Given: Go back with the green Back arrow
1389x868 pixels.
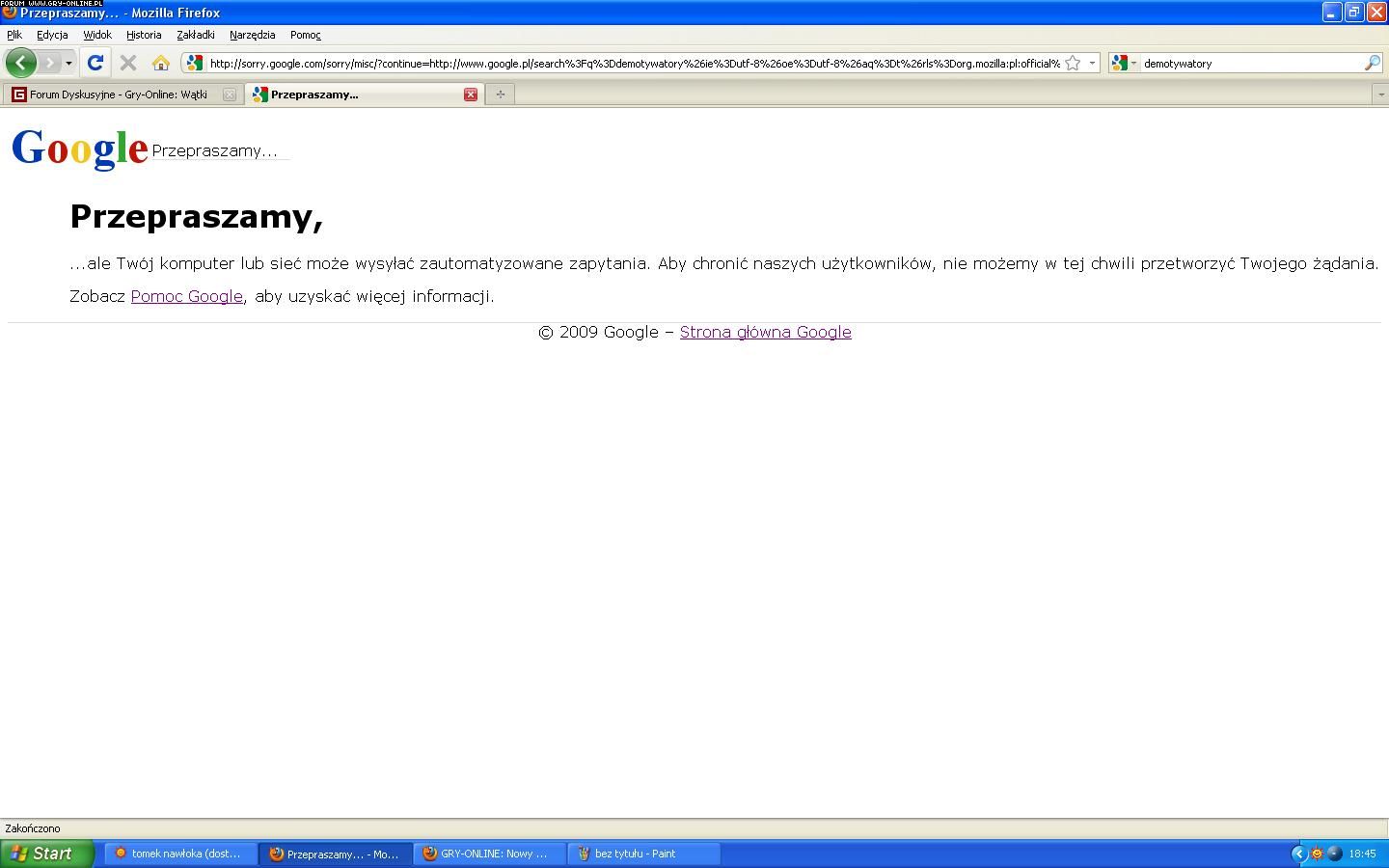Looking at the screenshot, I should click(x=21, y=63).
